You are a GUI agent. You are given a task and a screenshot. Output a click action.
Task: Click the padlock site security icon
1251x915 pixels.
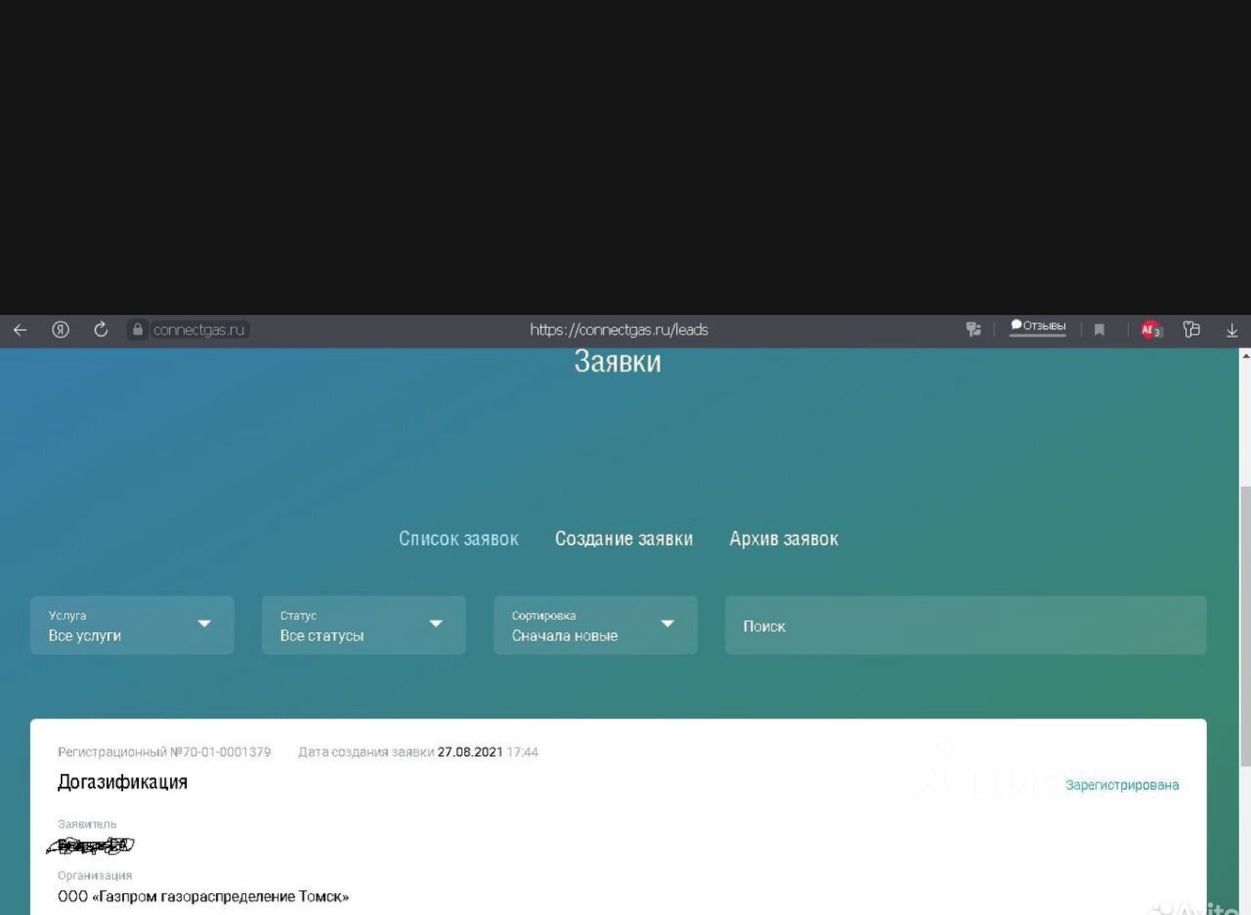(139, 330)
